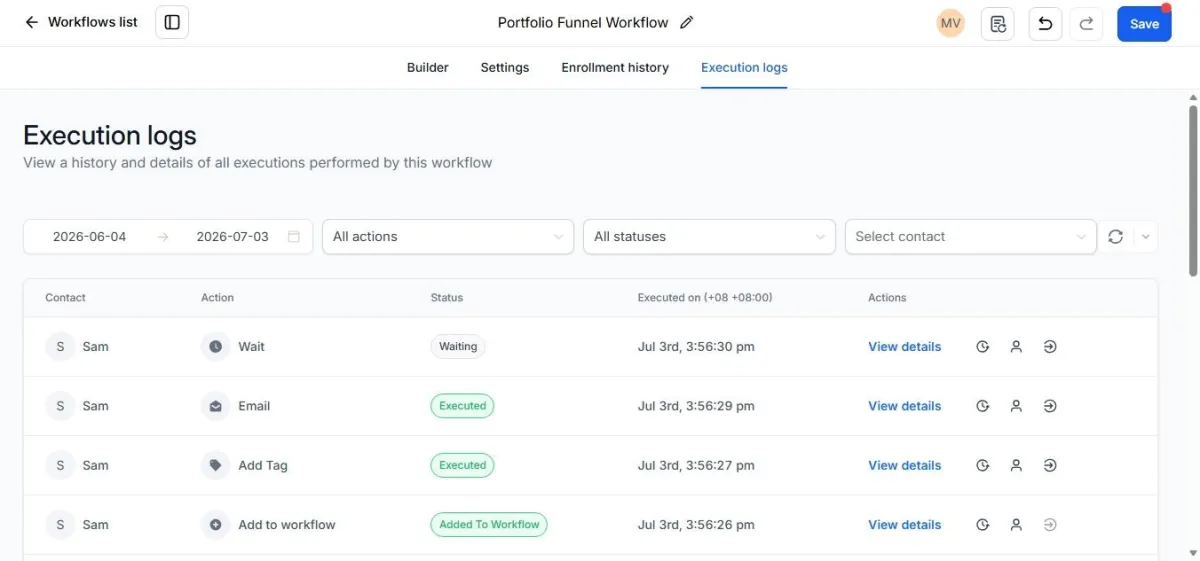Open the notes document icon
1200x561 pixels.
pos(998,24)
